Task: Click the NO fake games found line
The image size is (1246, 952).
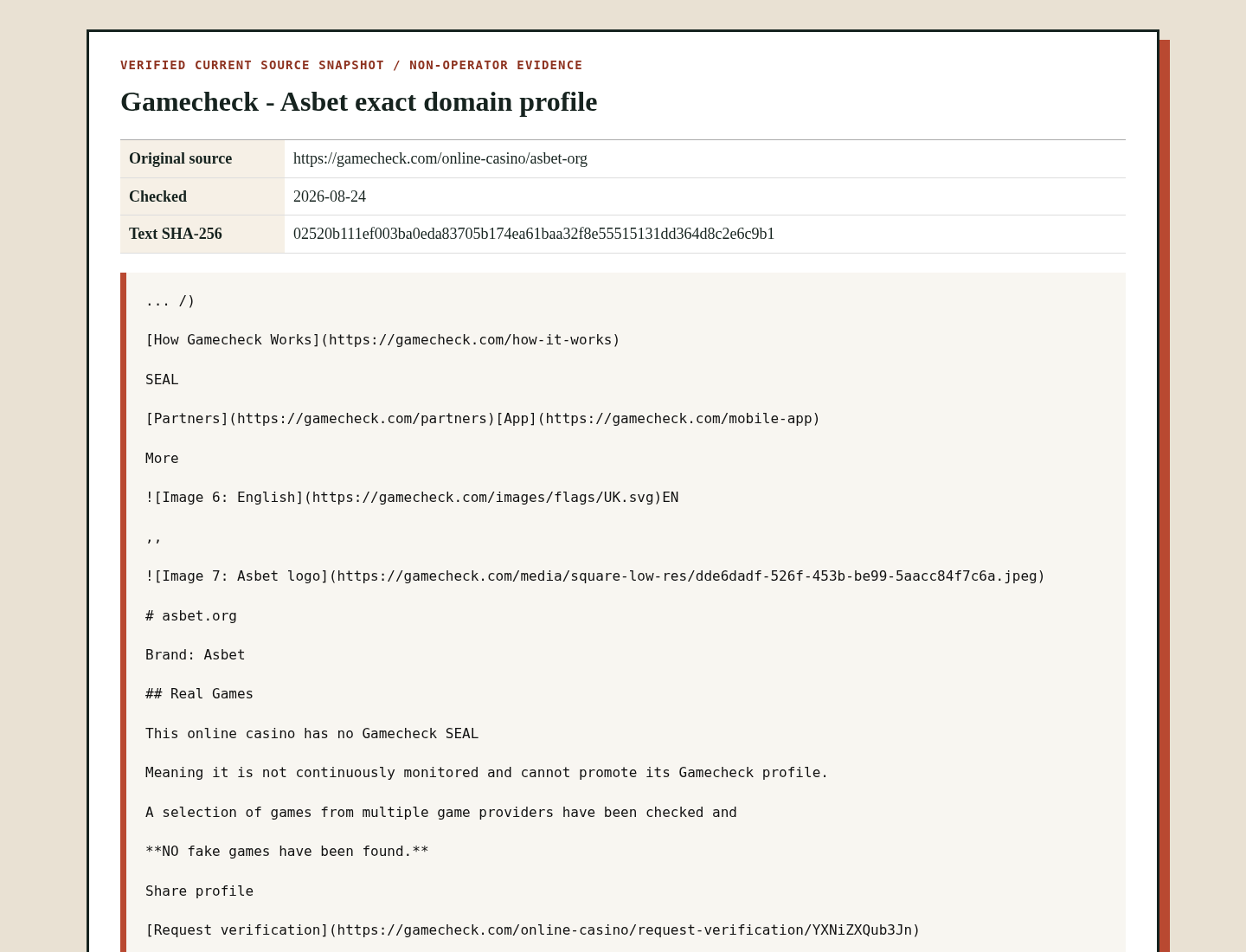Action: coord(287,852)
